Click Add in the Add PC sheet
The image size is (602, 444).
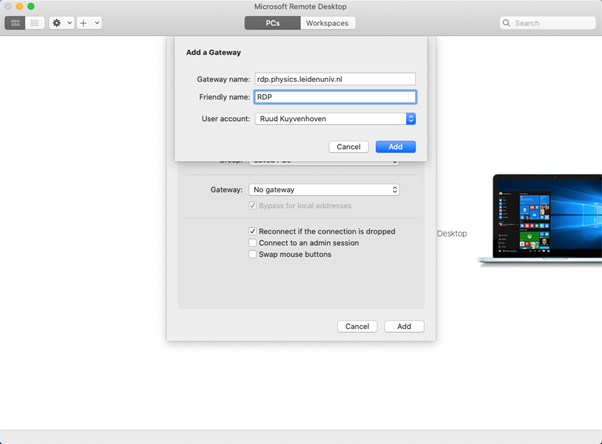click(x=404, y=326)
